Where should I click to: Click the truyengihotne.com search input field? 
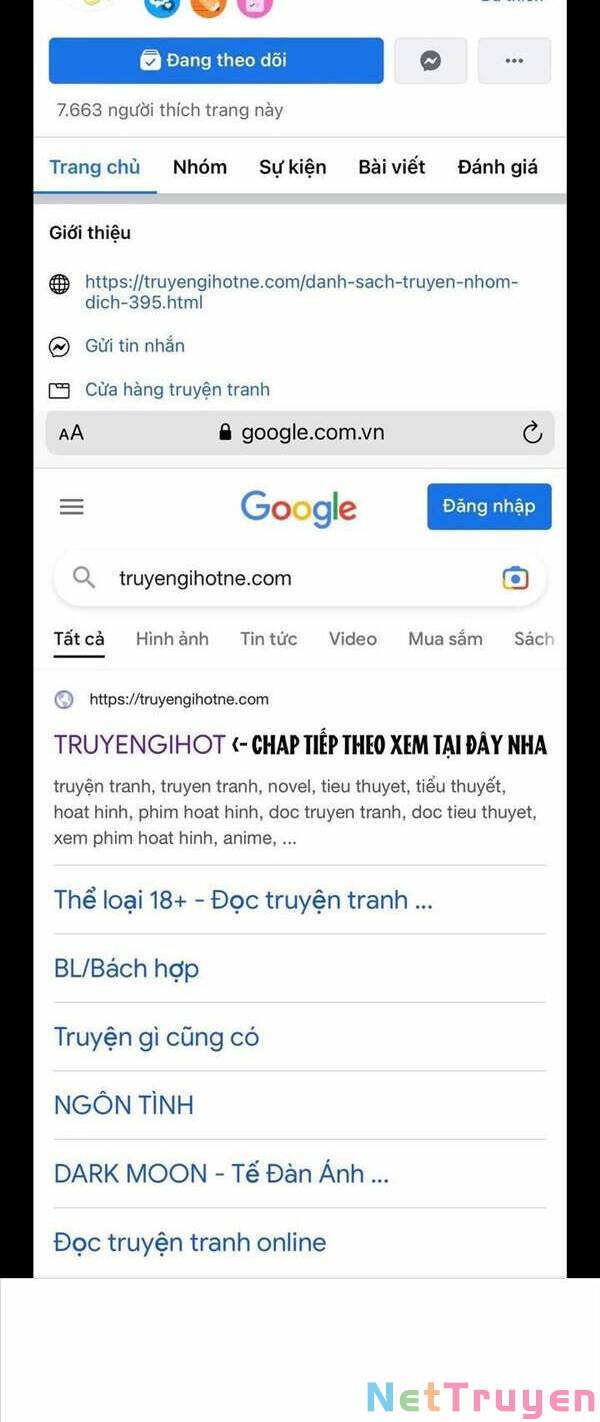[x=300, y=578]
